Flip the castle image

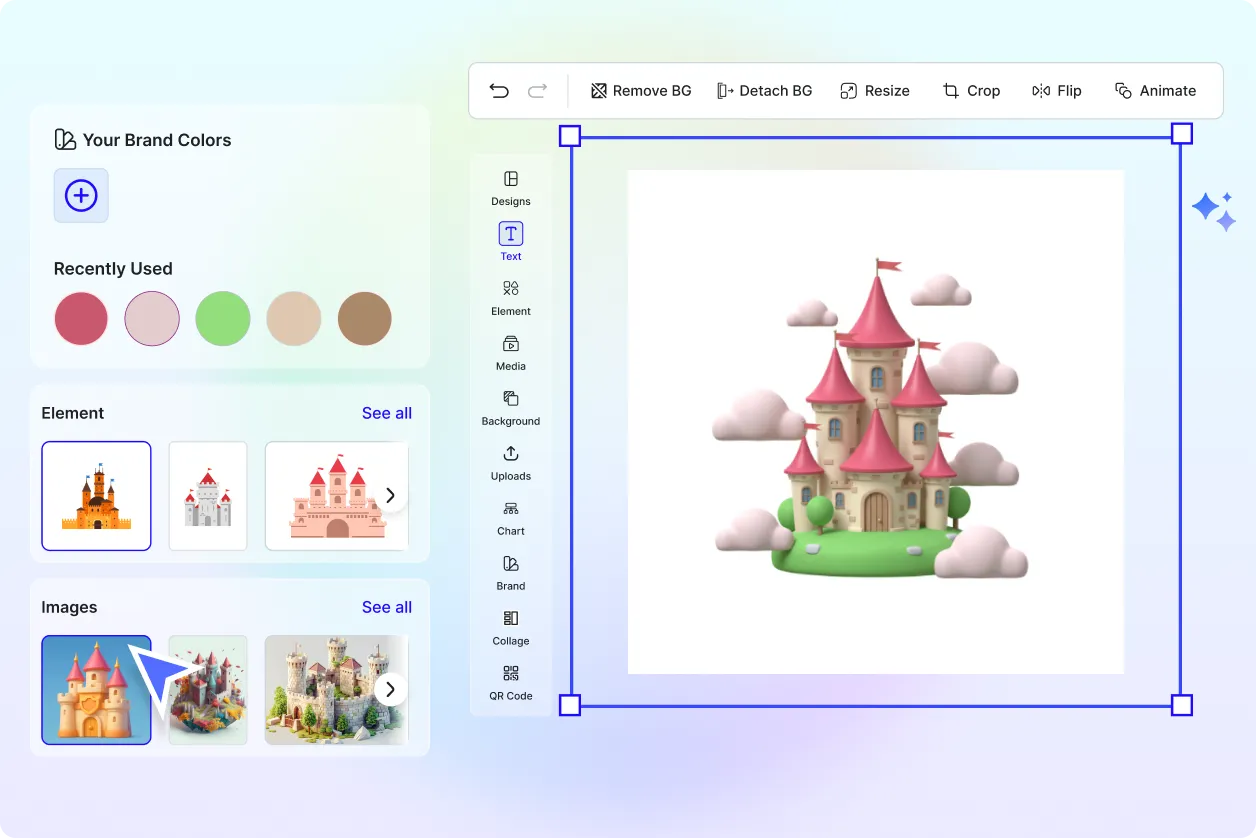tap(1057, 90)
